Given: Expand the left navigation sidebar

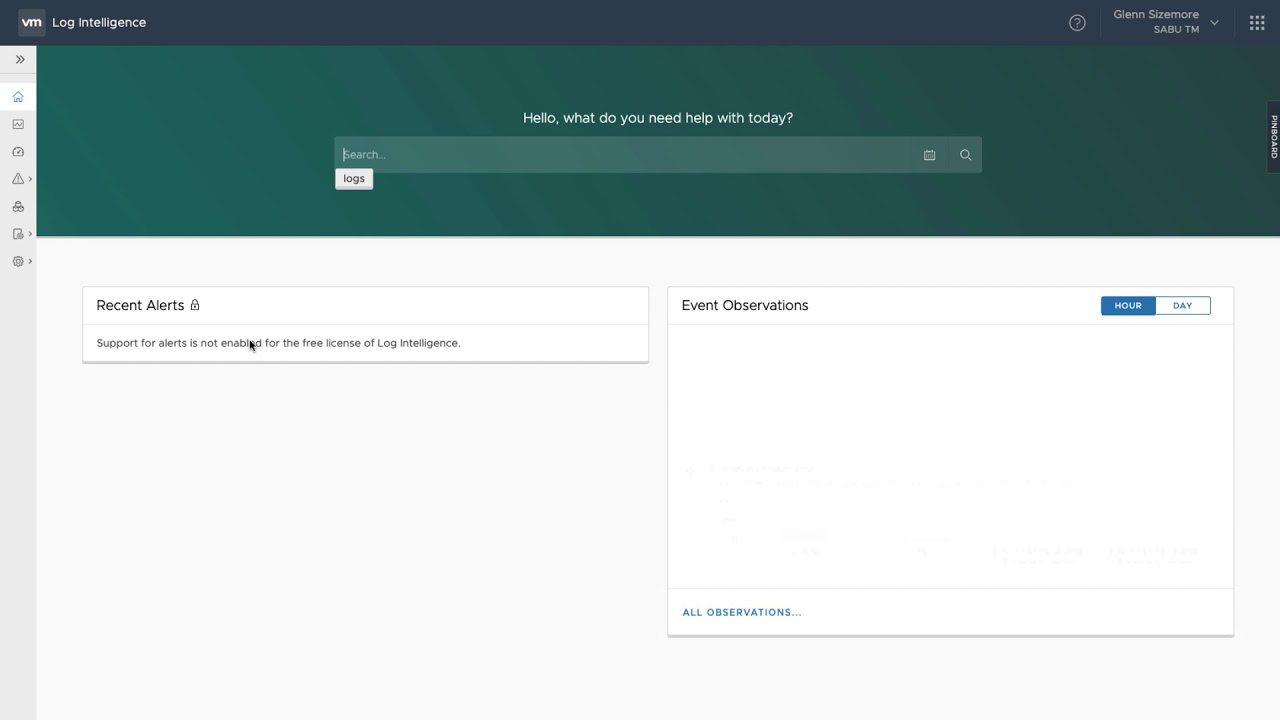Looking at the screenshot, I should 19,59.
